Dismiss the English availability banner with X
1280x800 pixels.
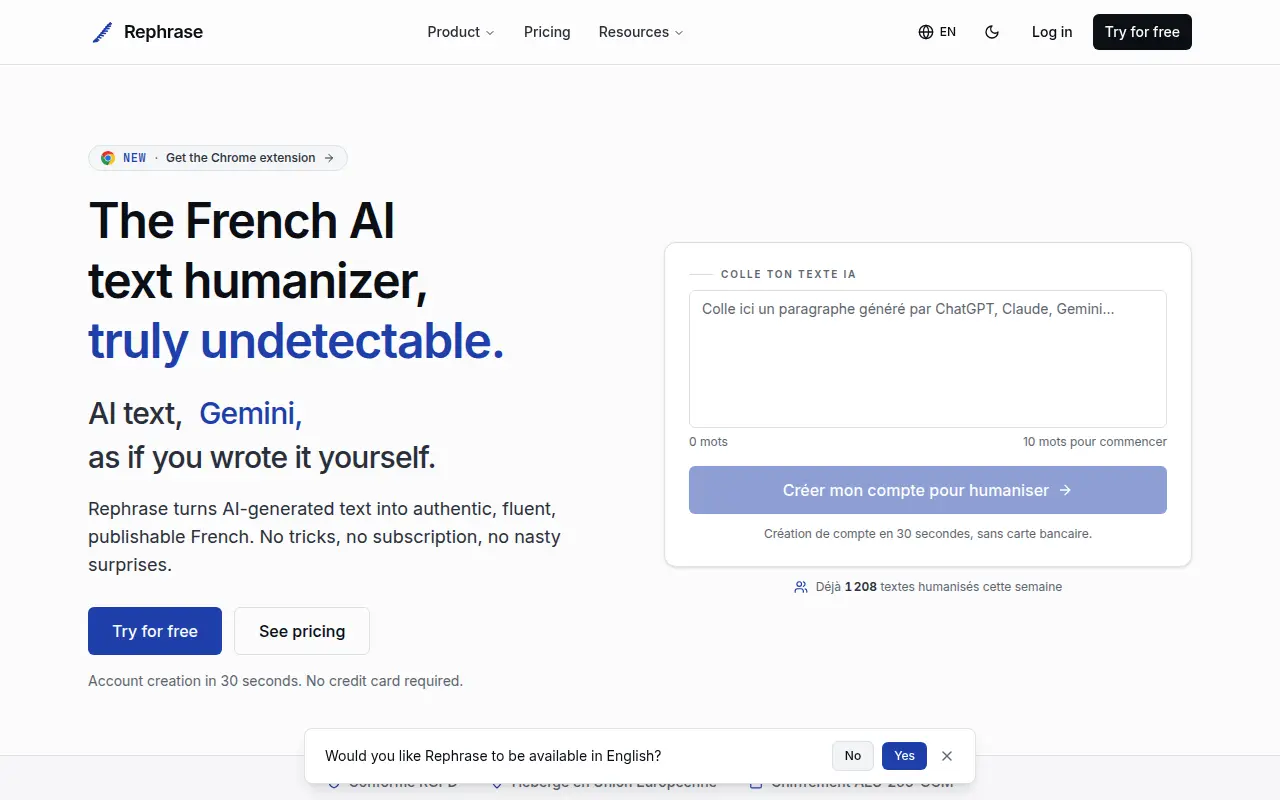click(x=947, y=756)
